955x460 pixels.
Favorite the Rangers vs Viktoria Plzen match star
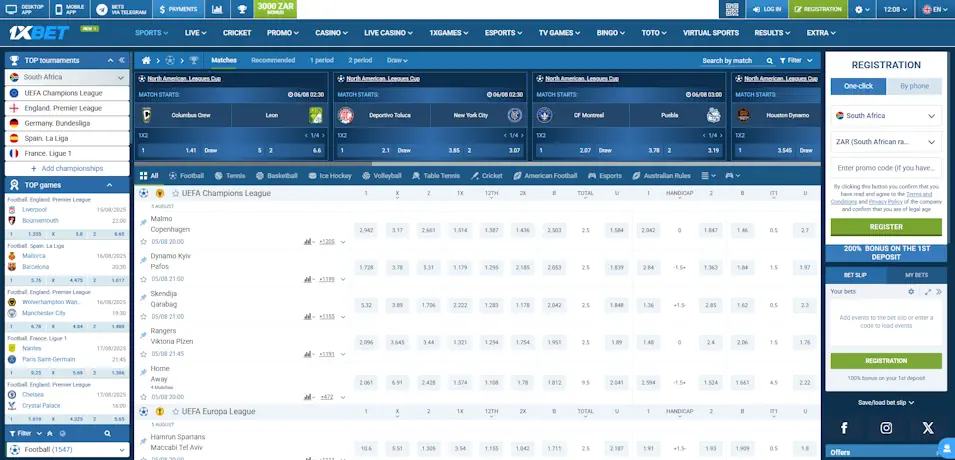pos(144,354)
